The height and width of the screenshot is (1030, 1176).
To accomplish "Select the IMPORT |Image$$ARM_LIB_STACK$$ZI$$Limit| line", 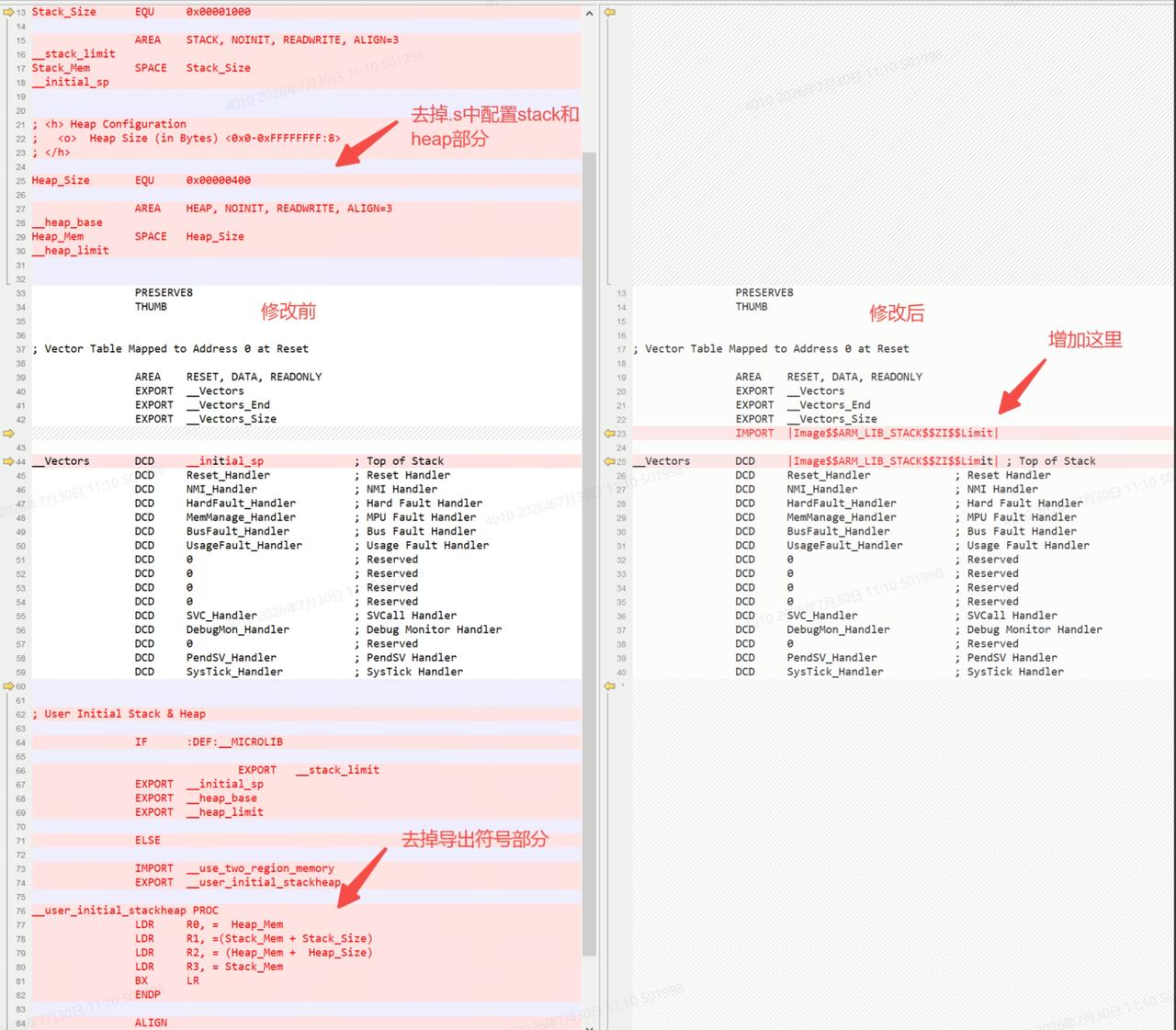I will pos(905,433).
